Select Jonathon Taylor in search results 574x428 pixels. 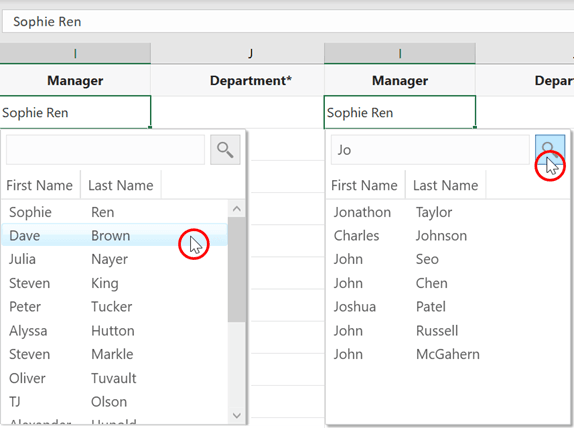click(448, 212)
